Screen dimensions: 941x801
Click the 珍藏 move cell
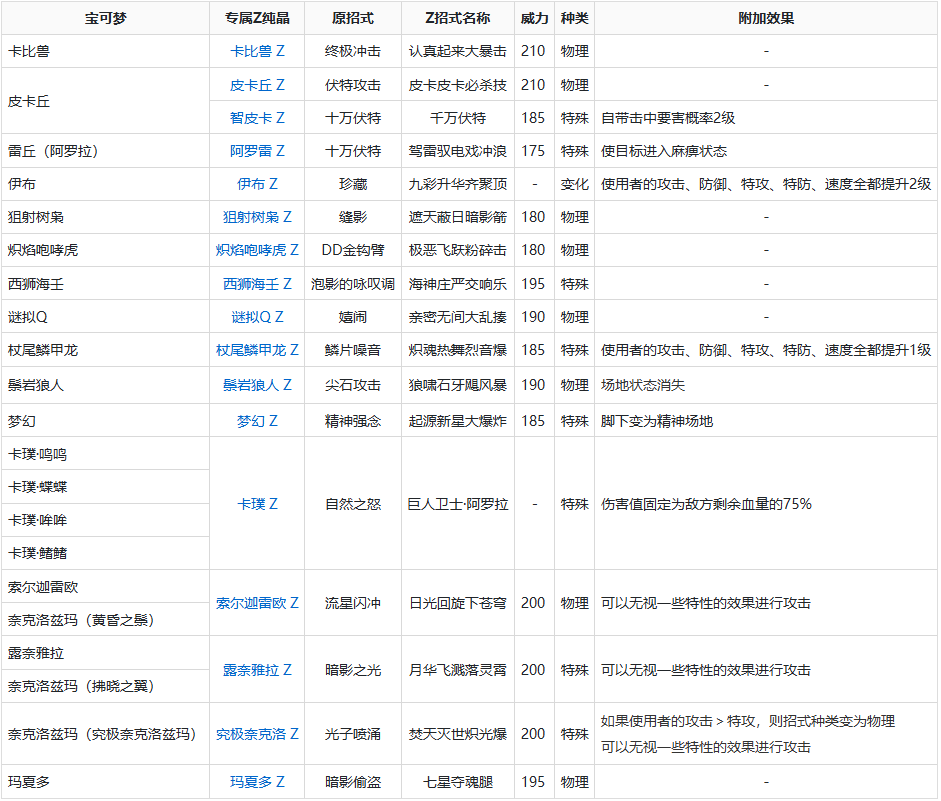[353, 184]
